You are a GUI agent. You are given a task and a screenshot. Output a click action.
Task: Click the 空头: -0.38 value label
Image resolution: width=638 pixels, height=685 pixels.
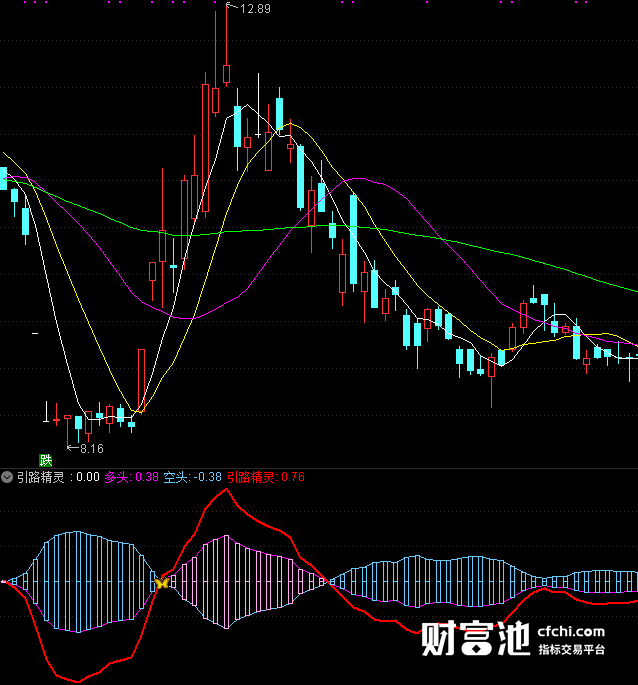[x=193, y=477]
